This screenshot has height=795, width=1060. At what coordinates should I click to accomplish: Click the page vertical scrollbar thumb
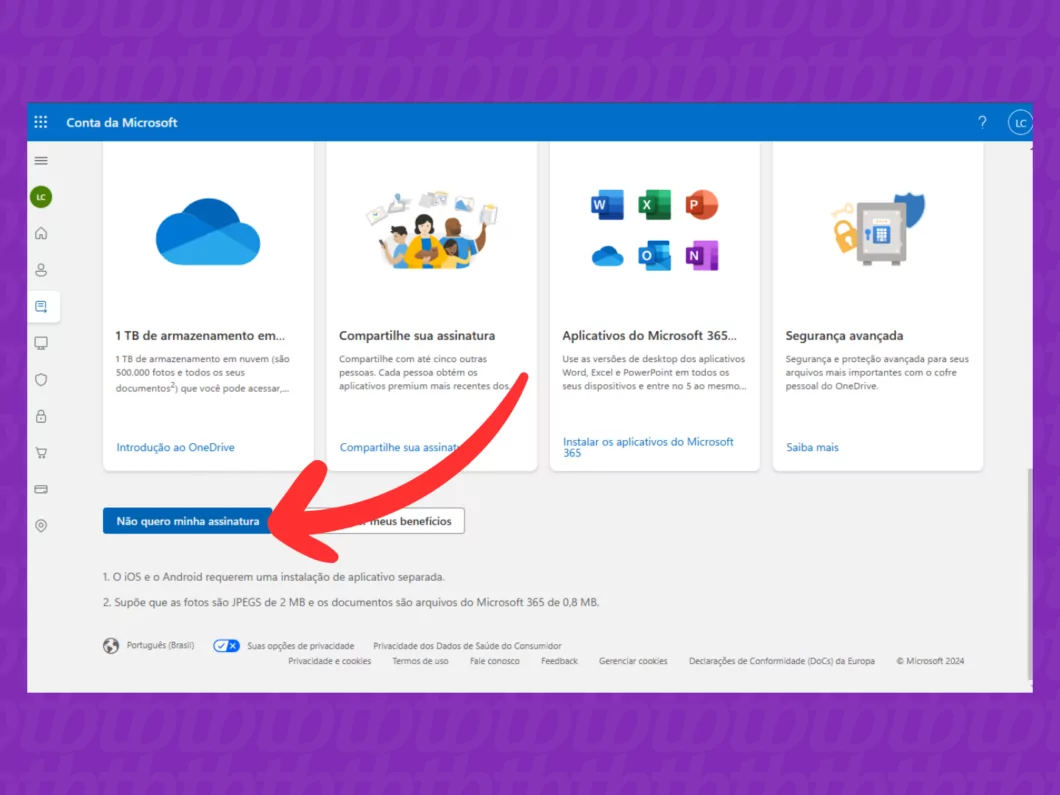coord(1029,575)
